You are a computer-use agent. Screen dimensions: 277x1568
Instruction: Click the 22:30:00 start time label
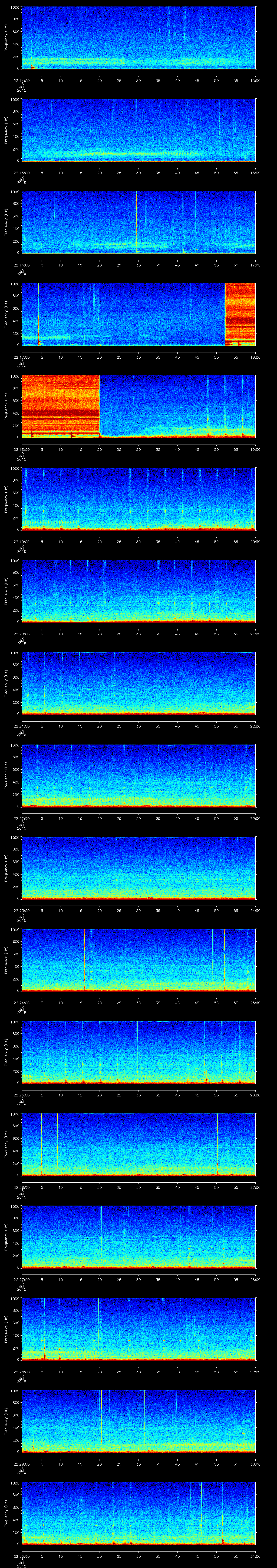pyautogui.click(x=21, y=1556)
